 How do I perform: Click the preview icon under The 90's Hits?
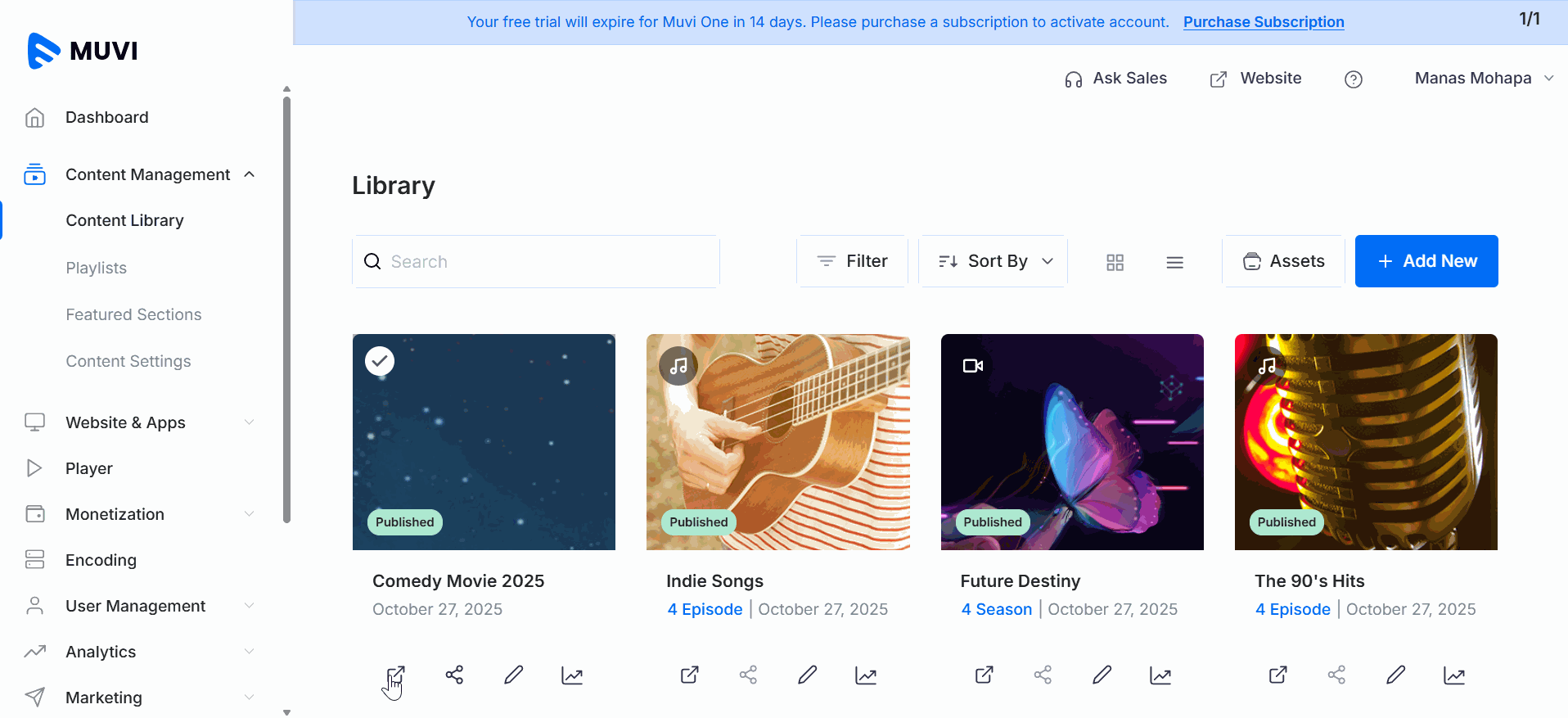click(x=1278, y=675)
